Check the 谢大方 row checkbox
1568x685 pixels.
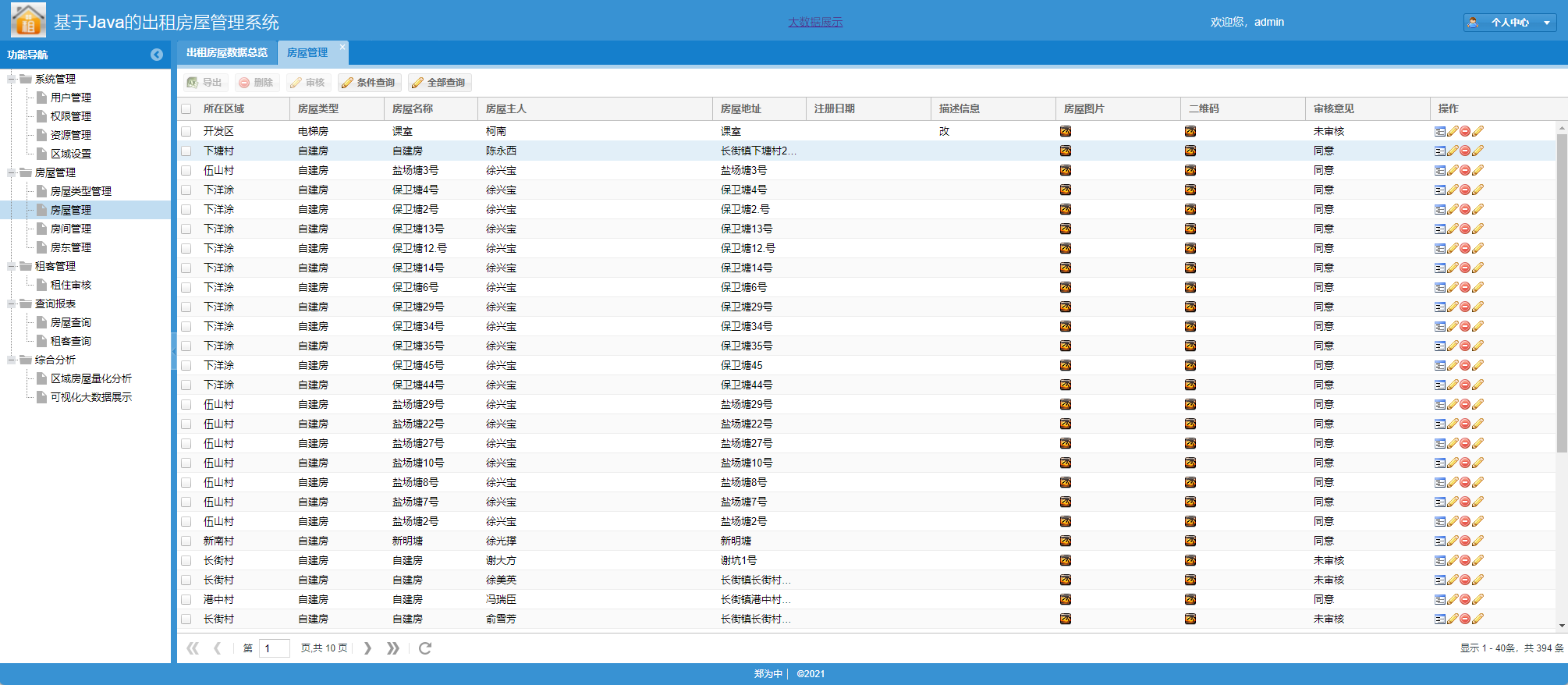click(186, 560)
